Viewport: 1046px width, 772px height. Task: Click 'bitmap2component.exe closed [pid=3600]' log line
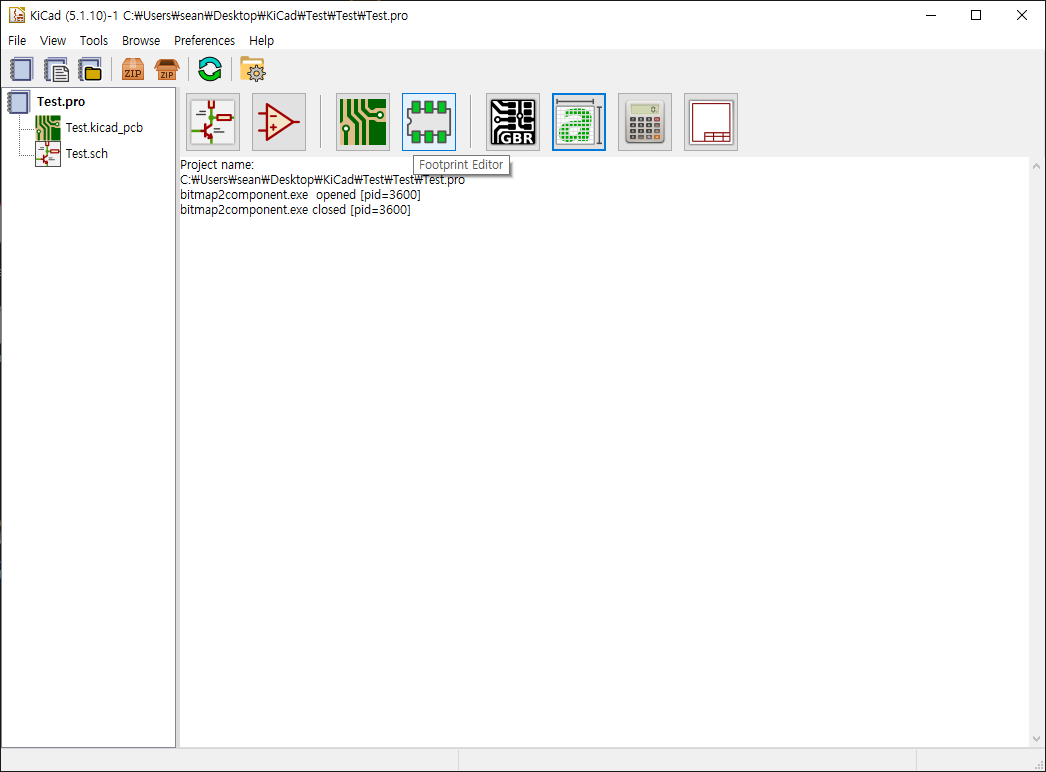296,210
